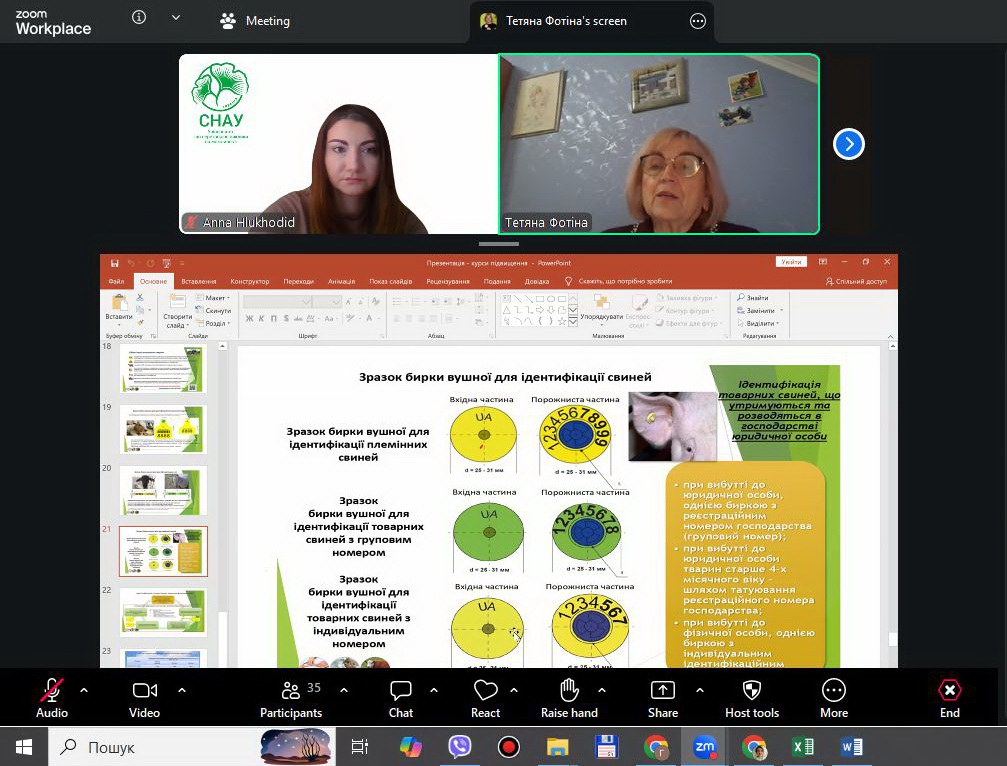Expand audio options arrow next to Audio
1007x766 pixels.
[x=84, y=690]
